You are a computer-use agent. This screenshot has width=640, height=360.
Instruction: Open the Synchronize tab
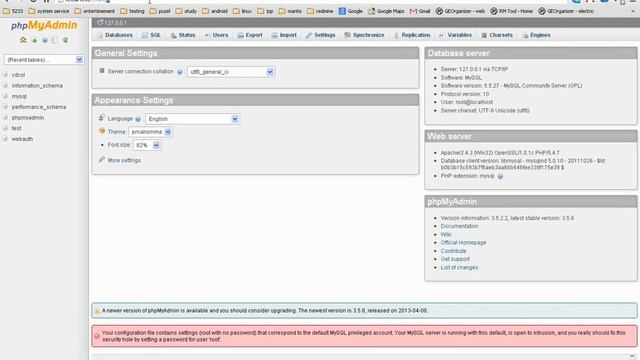coord(364,35)
